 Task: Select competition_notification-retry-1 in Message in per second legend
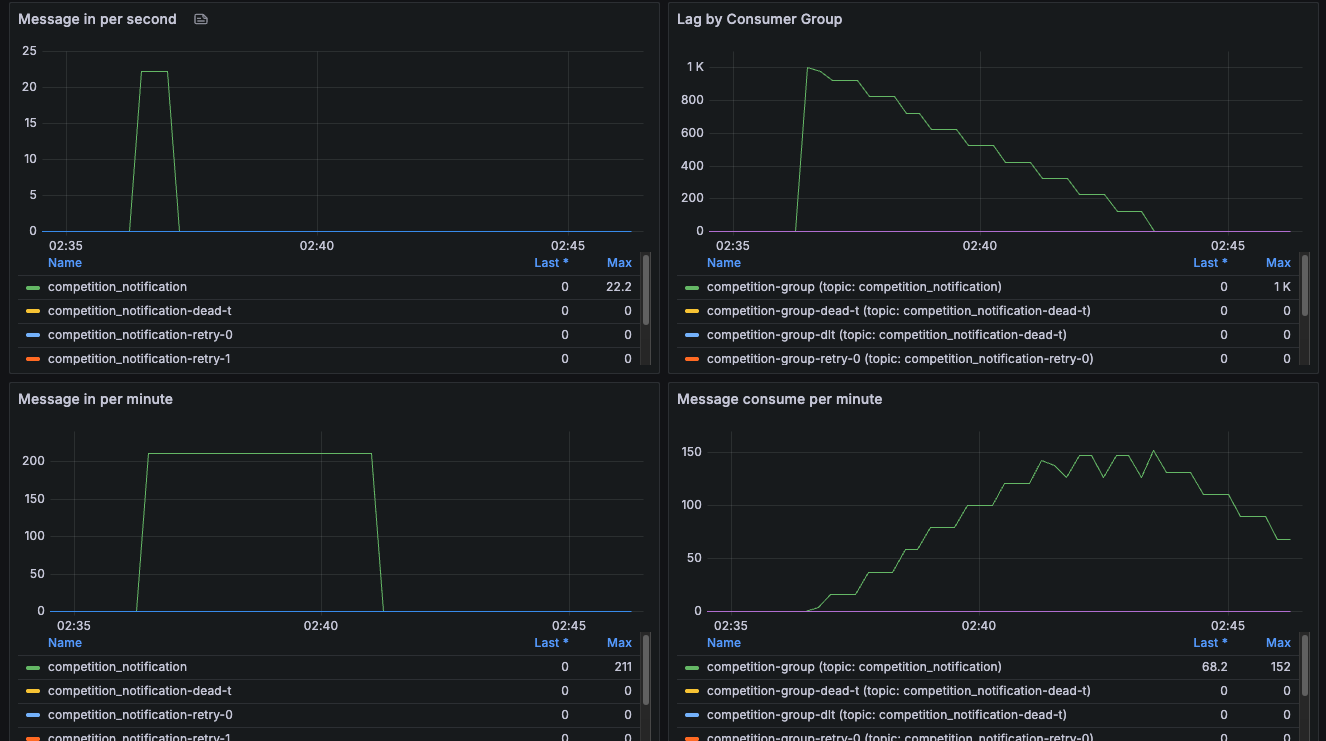pyautogui.click(x=139, y=359)
